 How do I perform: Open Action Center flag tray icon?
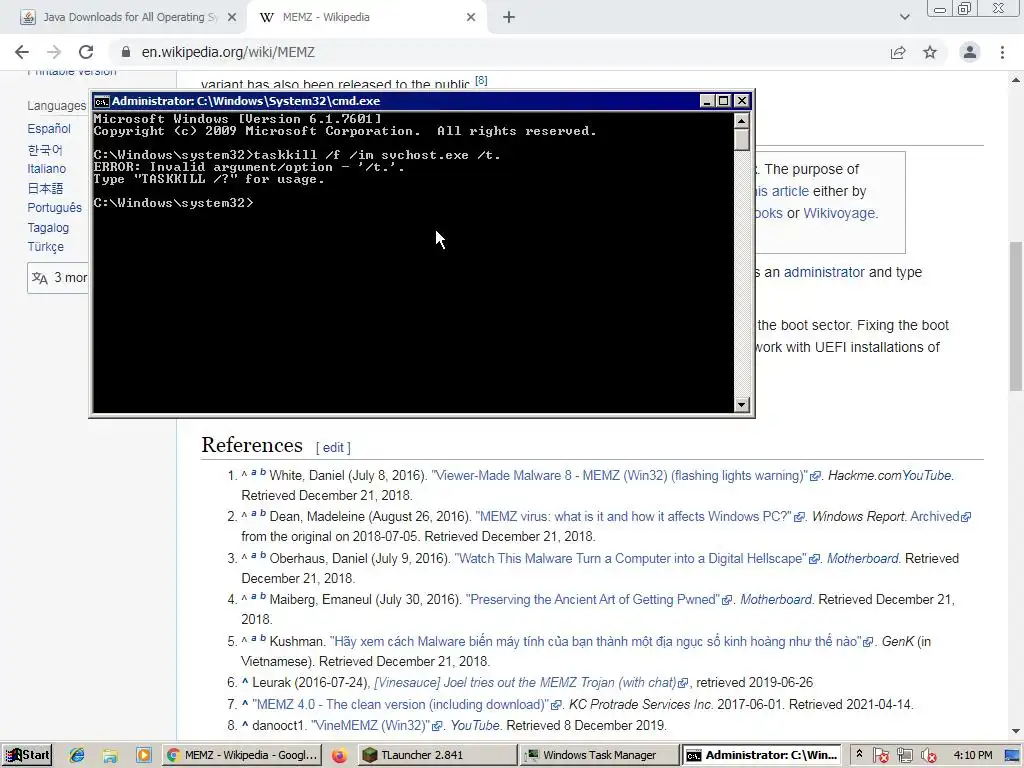click(880, 756)
